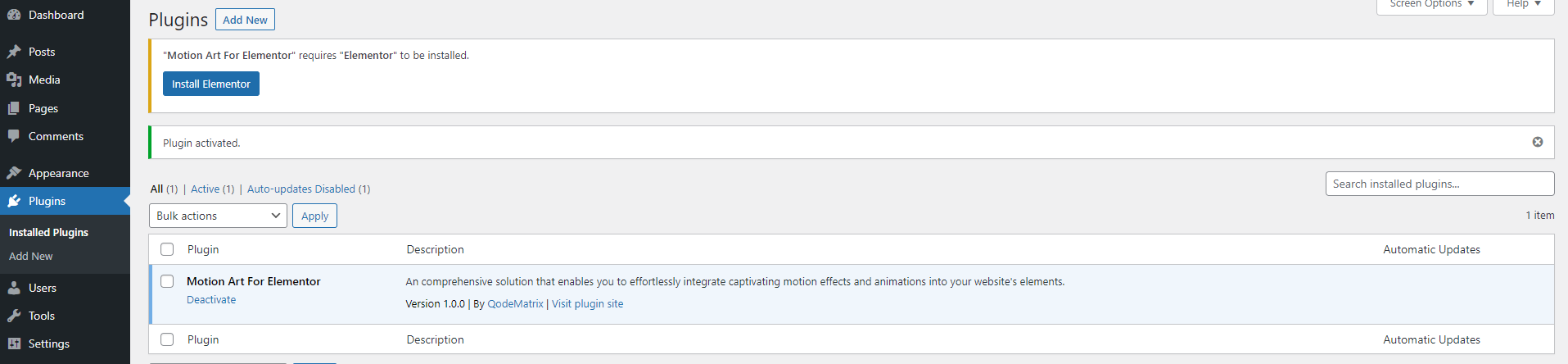Toggle select-all checkbox in table header
This screenshot has height=364, width=1568.
pos(167,249)
